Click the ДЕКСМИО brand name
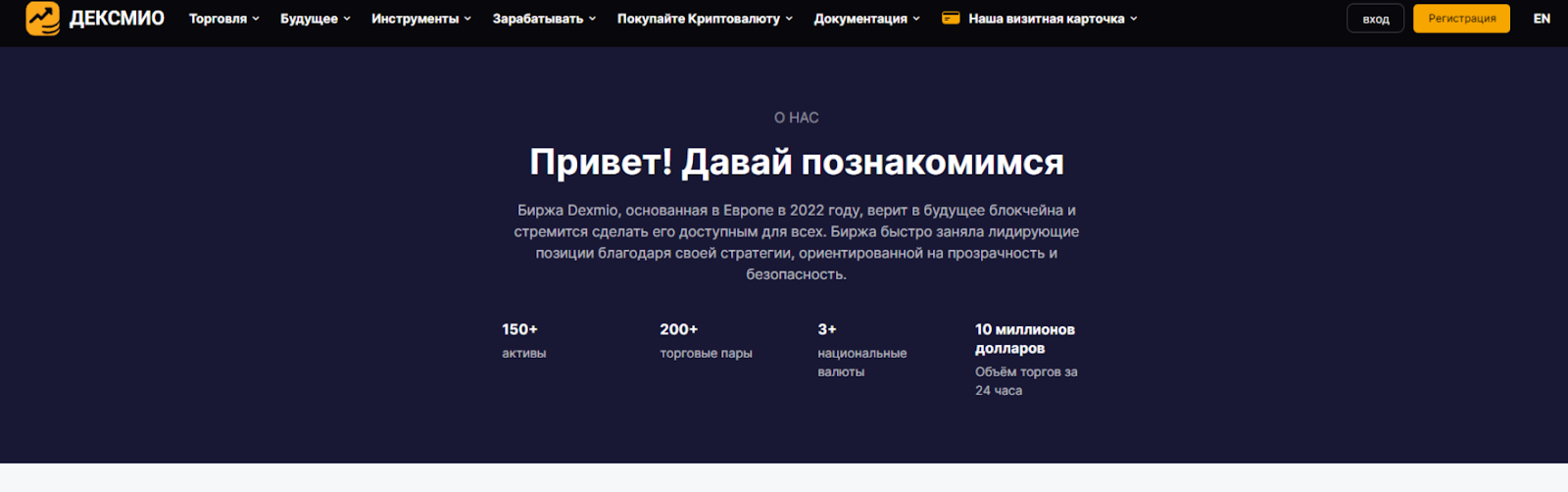The height and width of the screenshot is (492, 1568). click(117, 19)
